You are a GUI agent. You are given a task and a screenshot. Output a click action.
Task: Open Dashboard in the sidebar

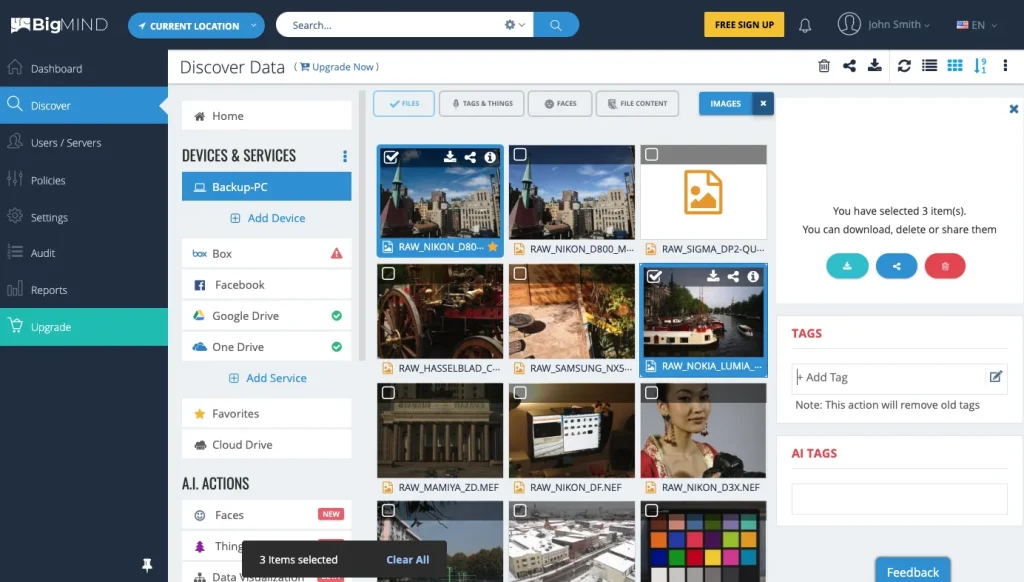pyautogui.click(x=84, y=69)
